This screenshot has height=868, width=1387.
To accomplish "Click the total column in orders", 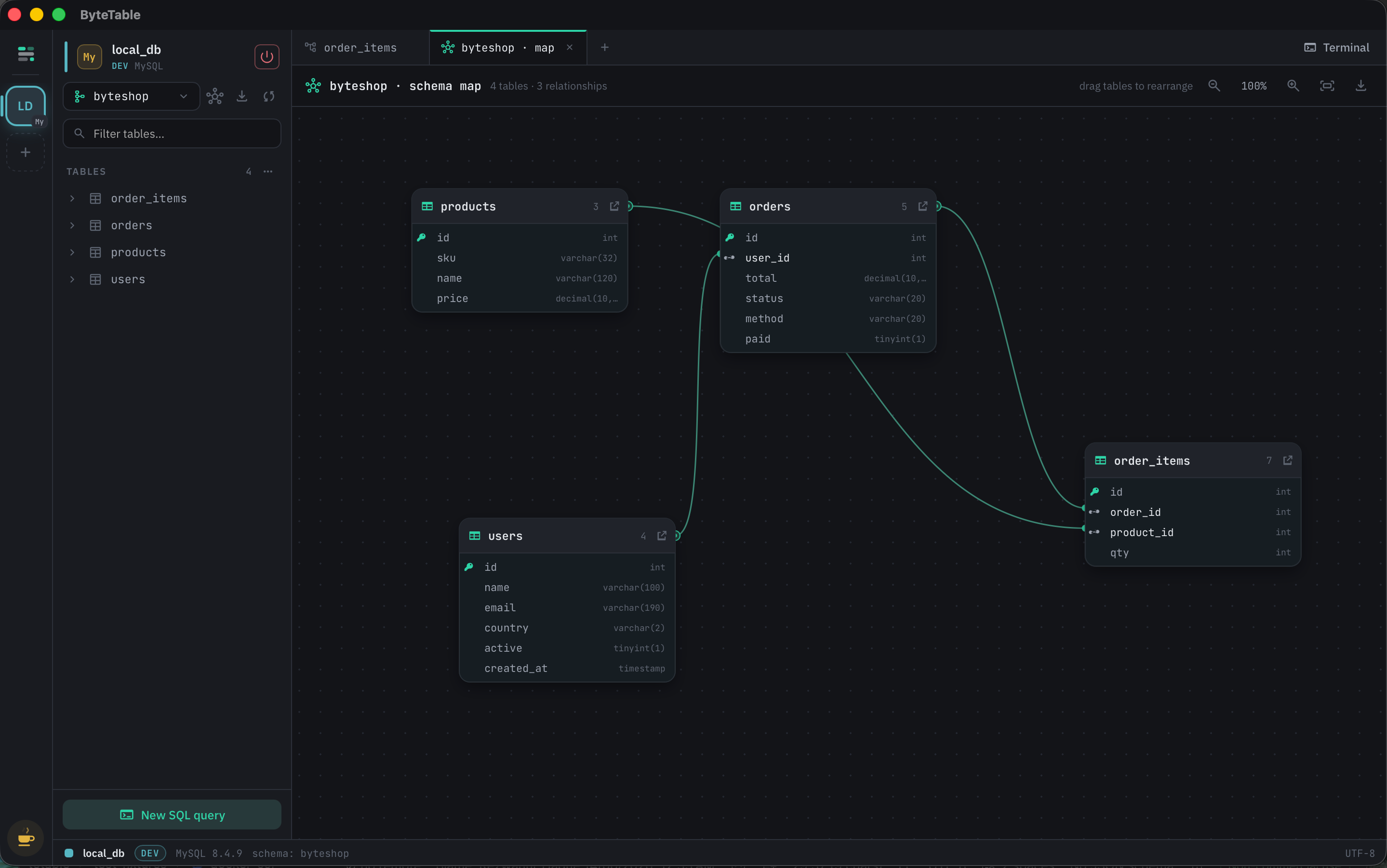I will point(827,278).
